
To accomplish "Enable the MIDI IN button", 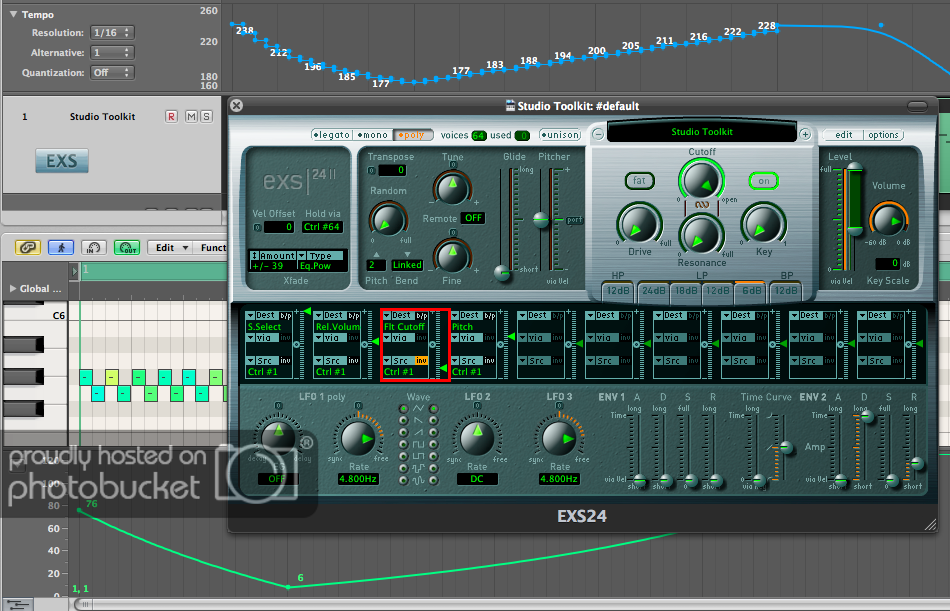I will [95, 247].
